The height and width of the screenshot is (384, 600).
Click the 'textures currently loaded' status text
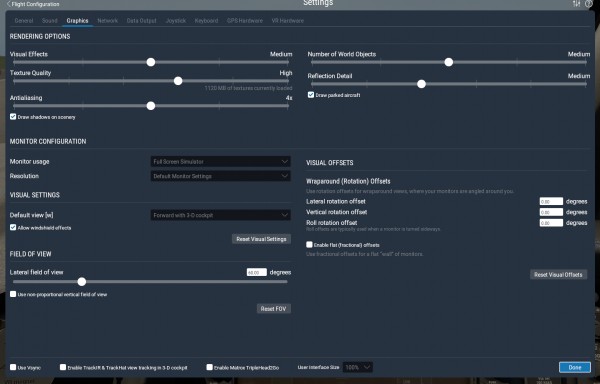[x=248, y=88]
